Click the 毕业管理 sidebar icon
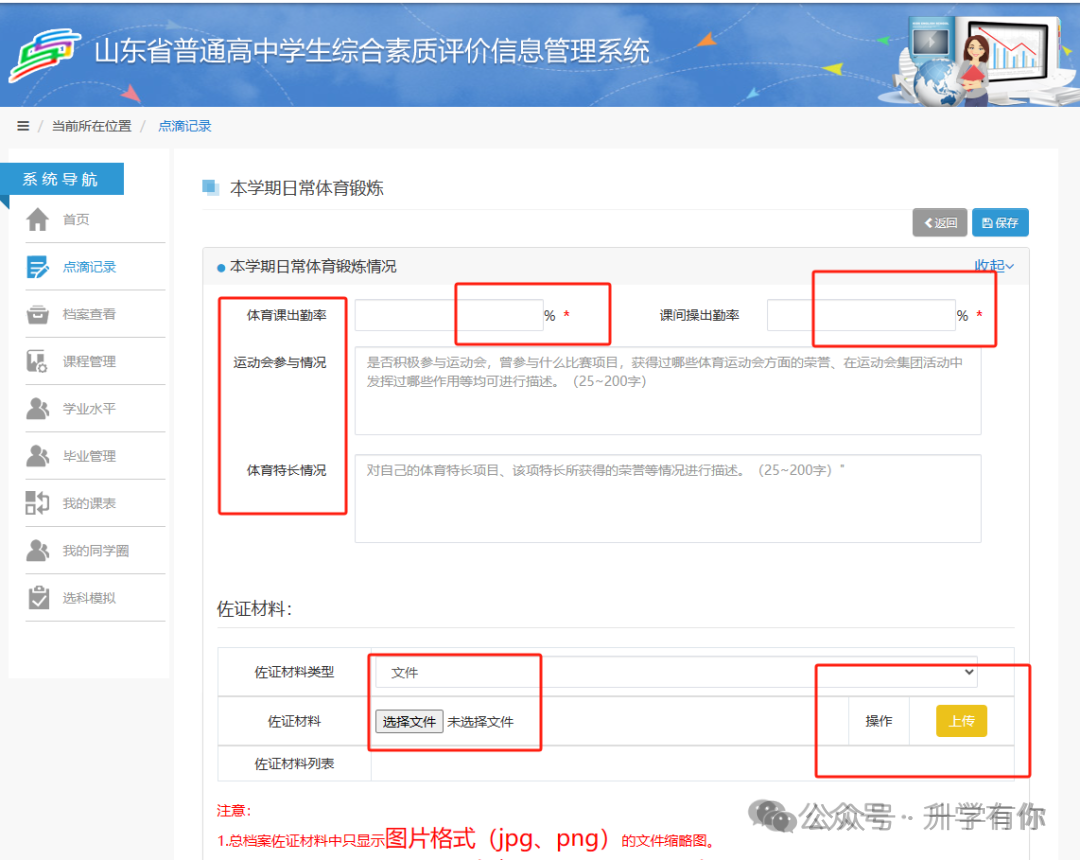This screenshot has width=1080, height=860. point(36,456)
